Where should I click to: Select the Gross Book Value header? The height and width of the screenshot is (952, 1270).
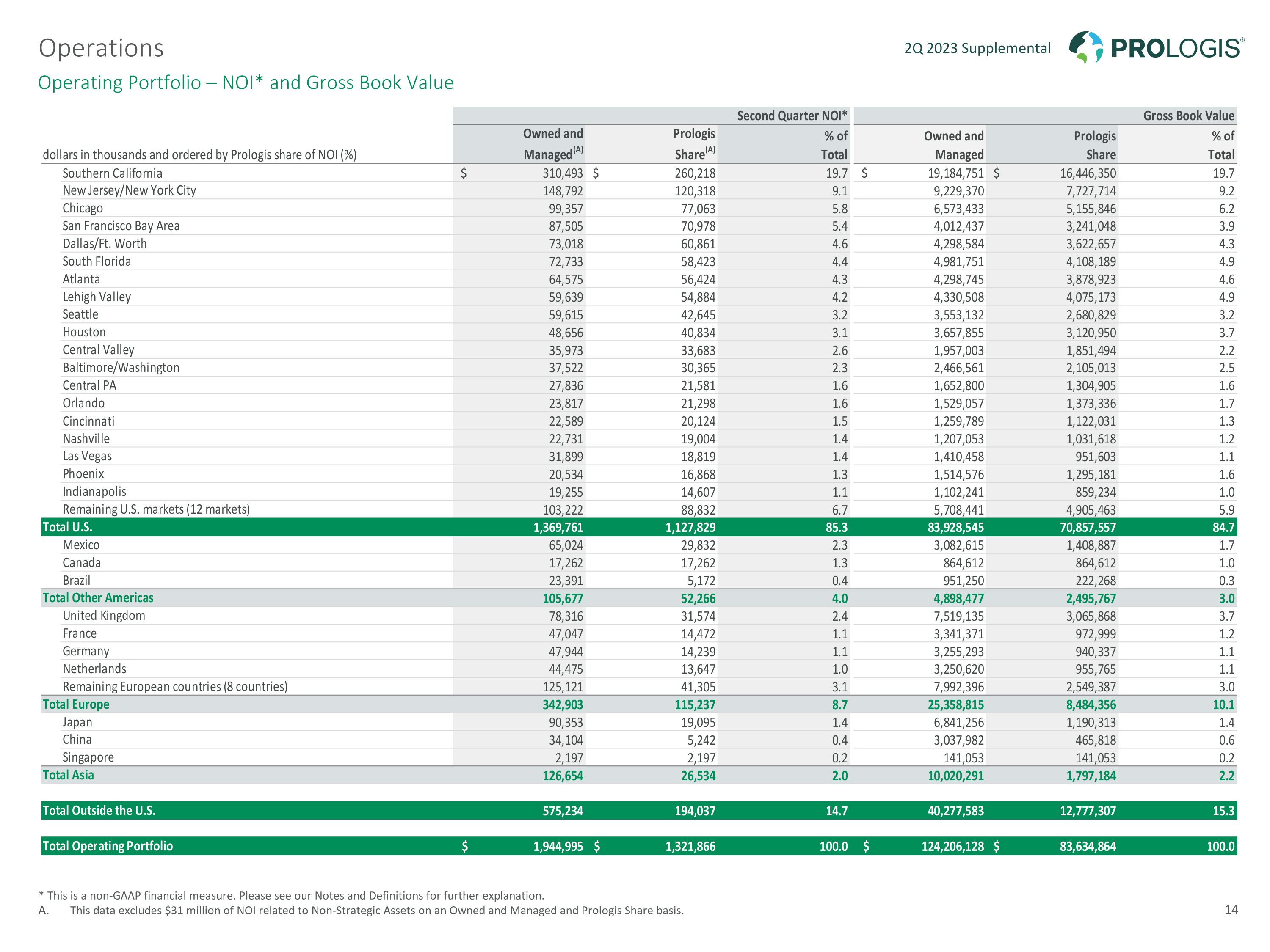coord(1188,116)
